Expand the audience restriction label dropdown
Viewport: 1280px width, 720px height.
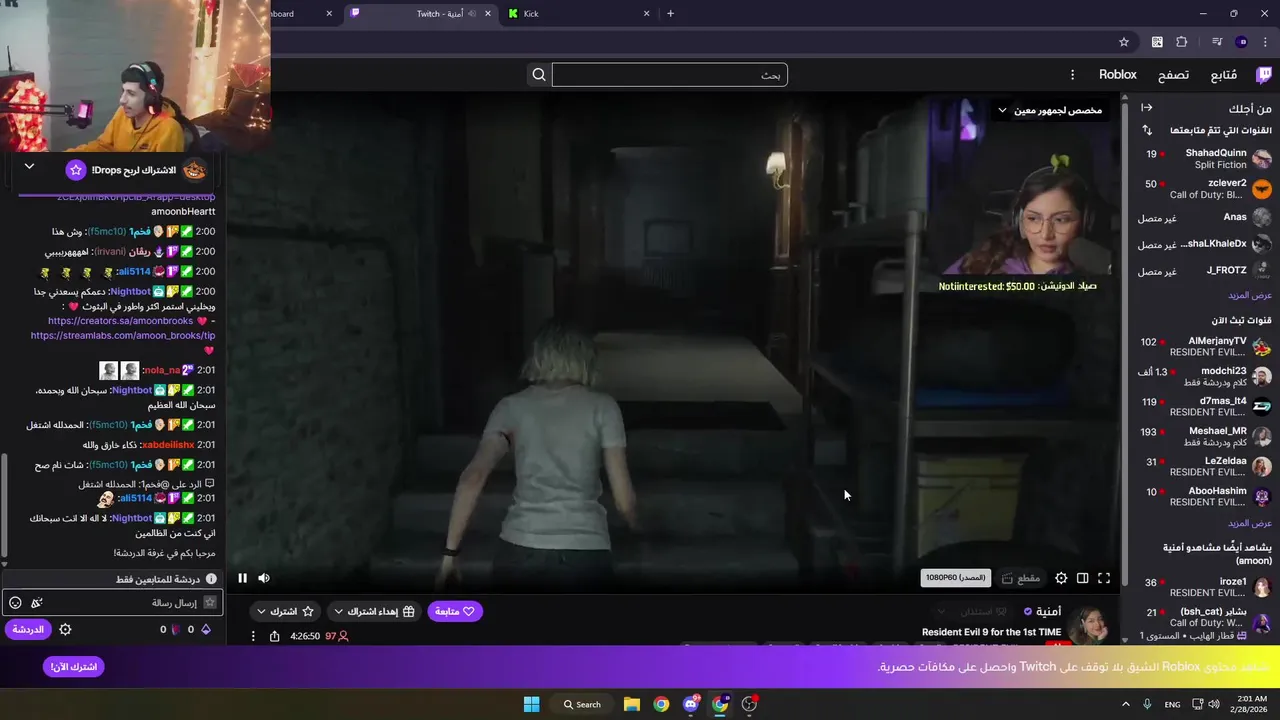1050,110
